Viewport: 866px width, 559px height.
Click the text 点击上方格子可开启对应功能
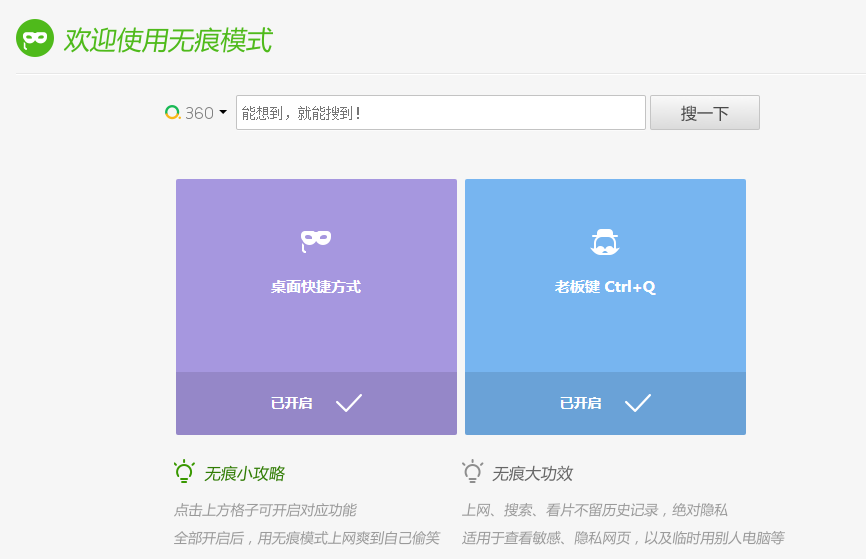pyautogui.click(x=265, y=510)
